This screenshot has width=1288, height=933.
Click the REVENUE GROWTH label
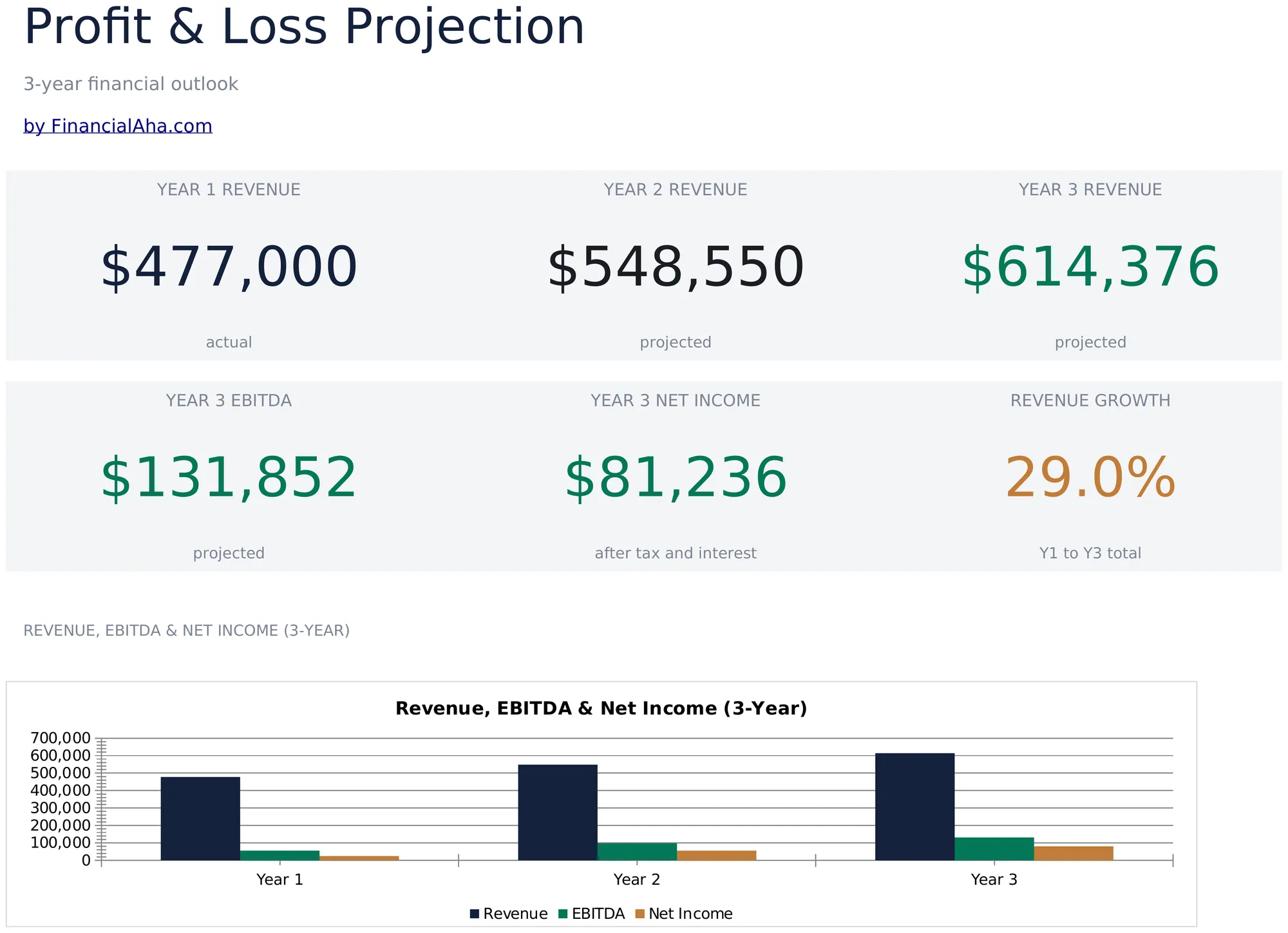[1090, 401]
